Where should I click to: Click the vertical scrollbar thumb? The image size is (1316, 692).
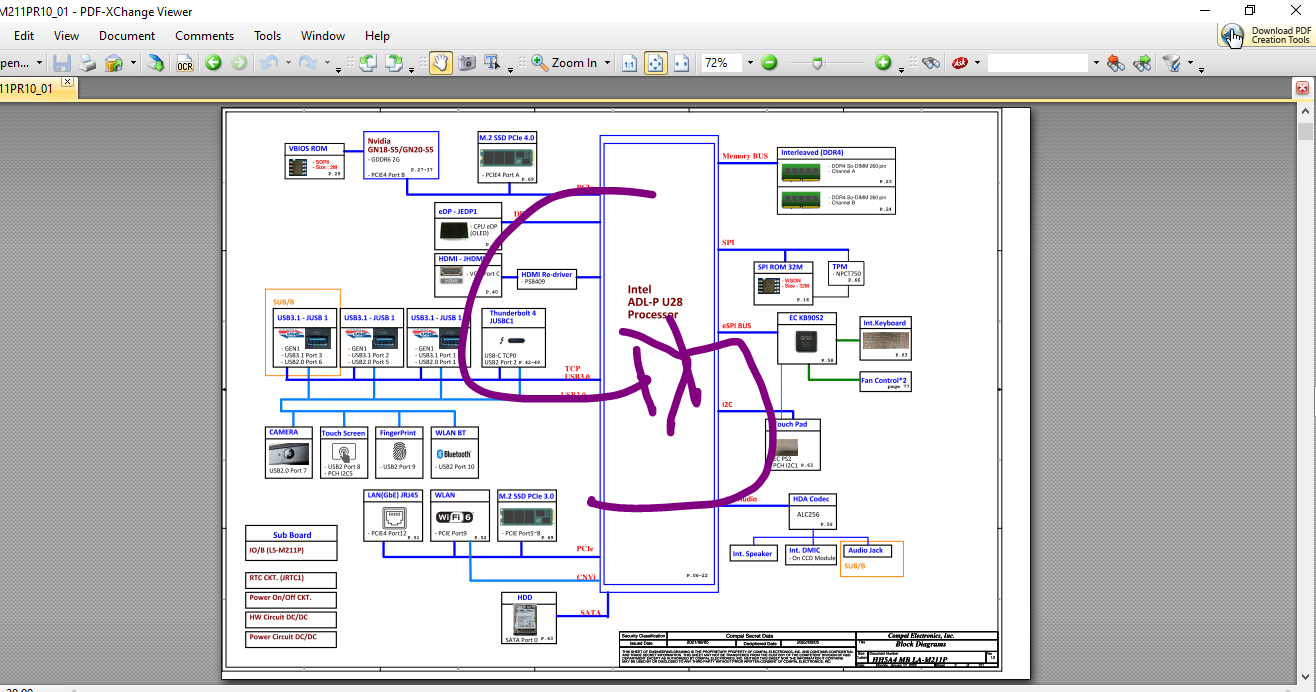tap(1305, 132)
